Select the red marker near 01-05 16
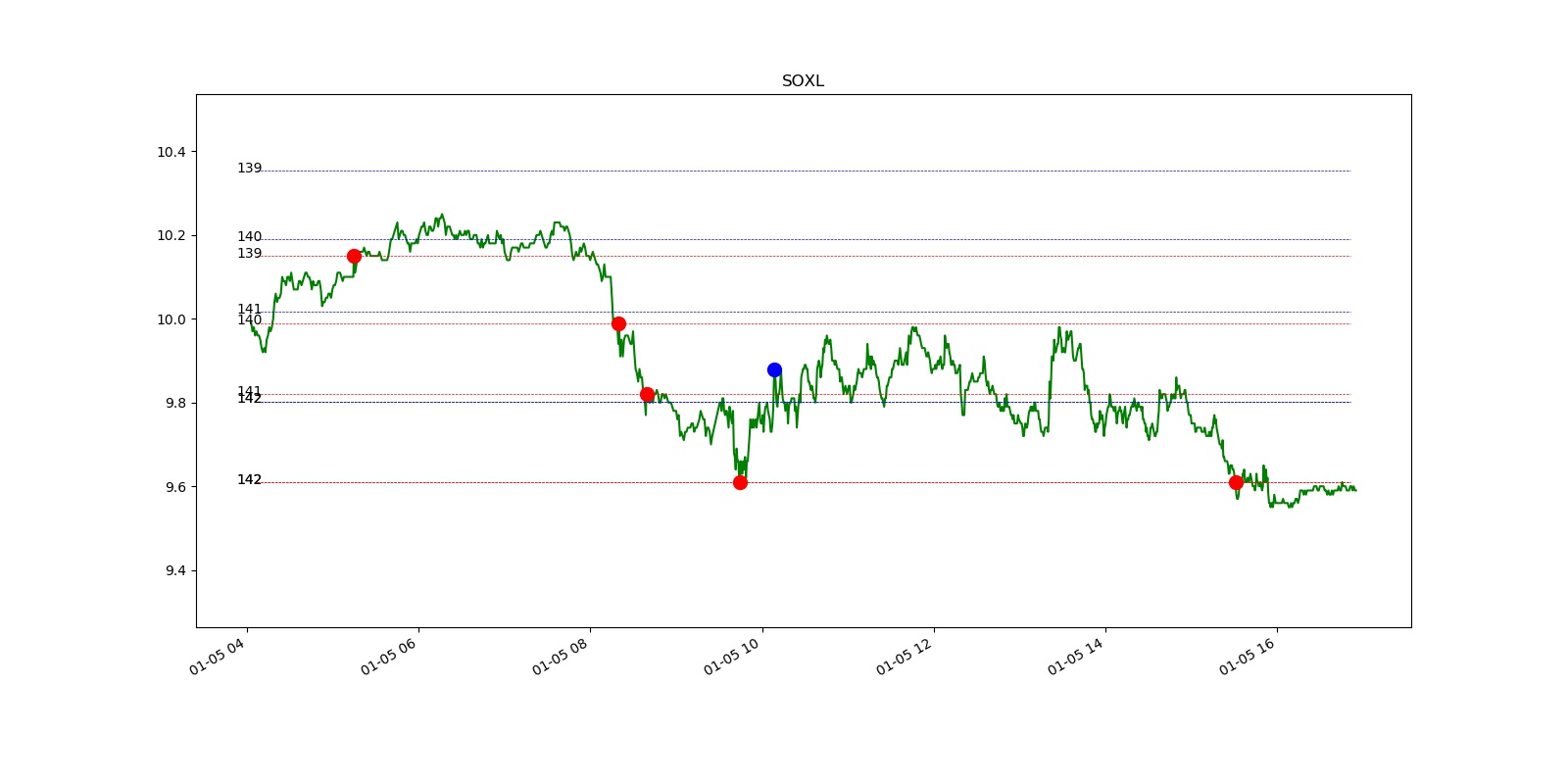This screenshot has width=1568, height=784. [x=1236, y=482]
